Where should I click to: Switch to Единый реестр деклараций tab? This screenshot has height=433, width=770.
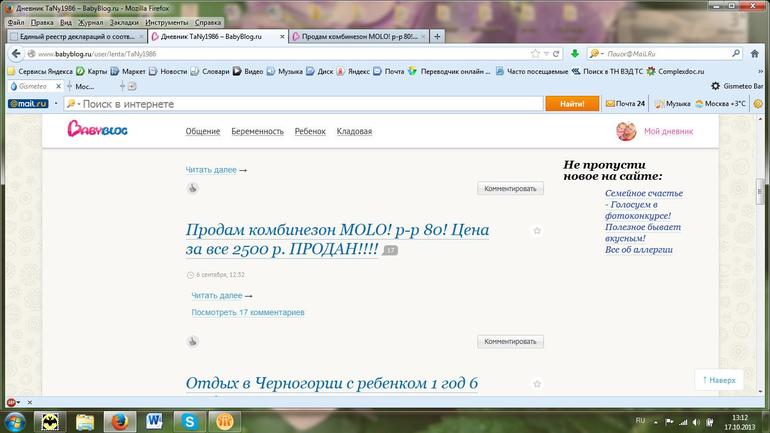(x=77, y=36)
